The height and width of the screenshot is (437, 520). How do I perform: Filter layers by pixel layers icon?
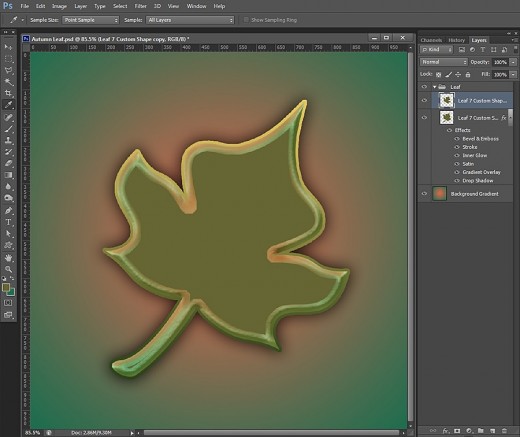pyautogui.click(x=462, y=50)
